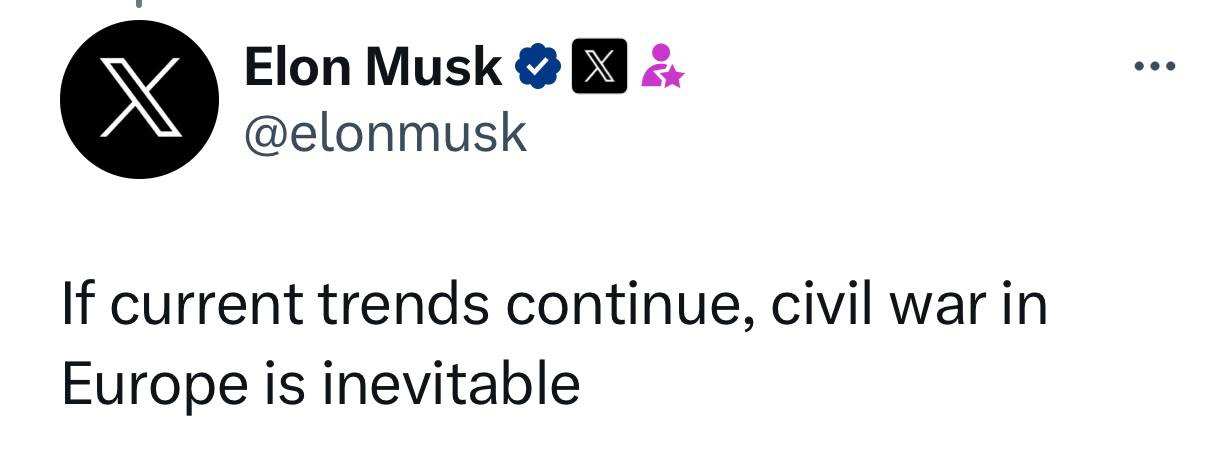The image size is (1208, 473).
Task: Open the three-dot more options menu
Action: [x=1155, y=67]
